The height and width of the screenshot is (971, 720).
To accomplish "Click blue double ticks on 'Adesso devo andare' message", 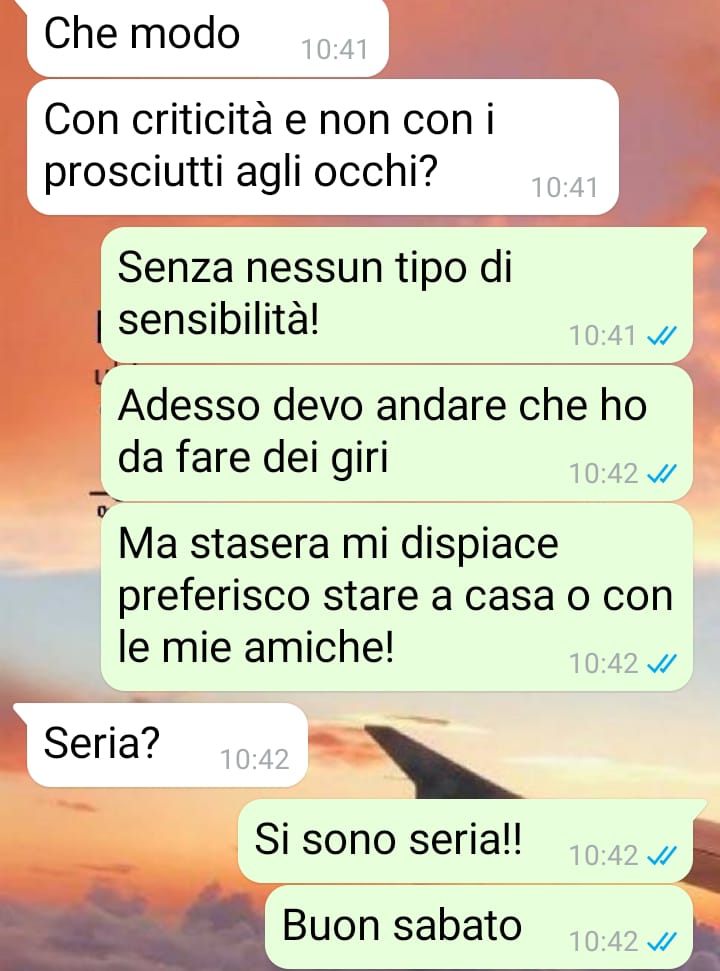I will [661, 474].
